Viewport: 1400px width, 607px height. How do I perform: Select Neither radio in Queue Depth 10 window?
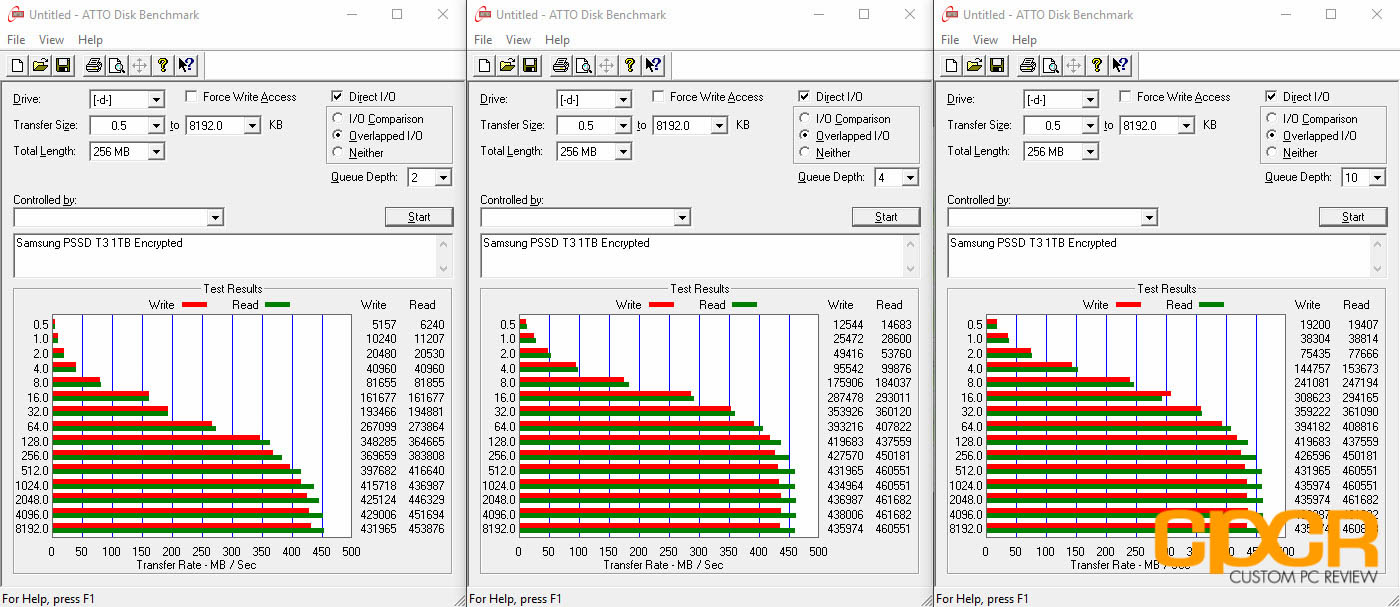click(x=1273, y=153)
